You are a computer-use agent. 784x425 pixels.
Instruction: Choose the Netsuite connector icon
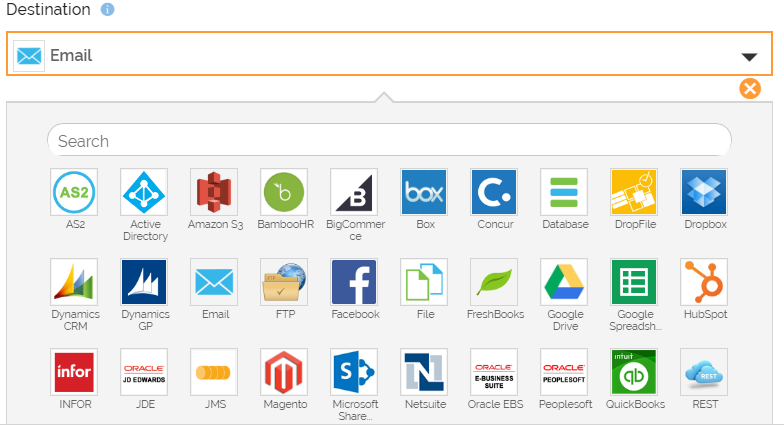point(425,372)
